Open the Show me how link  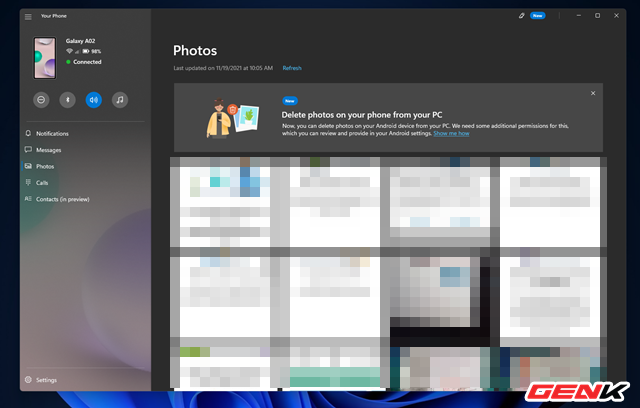tap(451, 133)
